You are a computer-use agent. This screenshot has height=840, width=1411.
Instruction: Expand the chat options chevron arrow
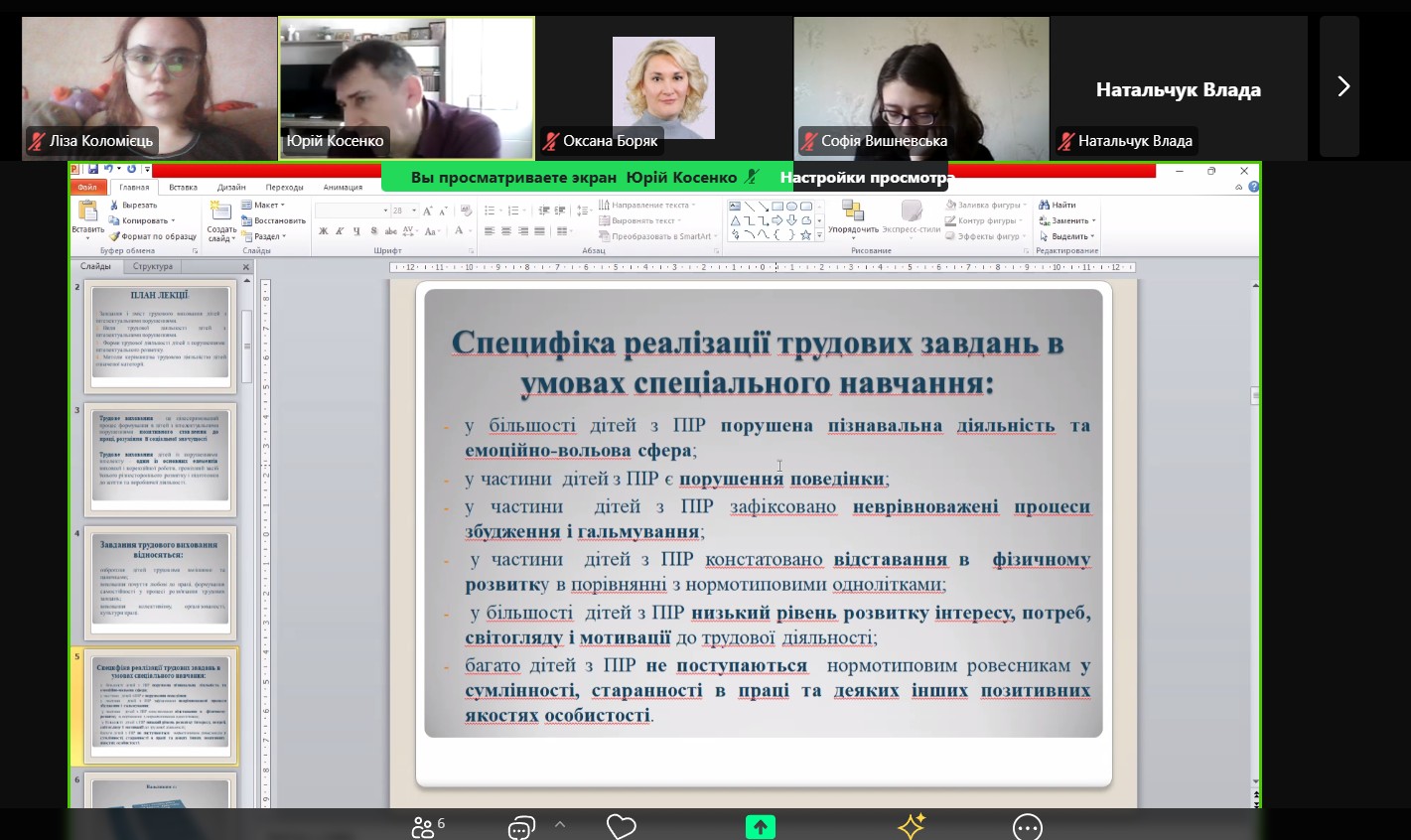tap(560, 824)
